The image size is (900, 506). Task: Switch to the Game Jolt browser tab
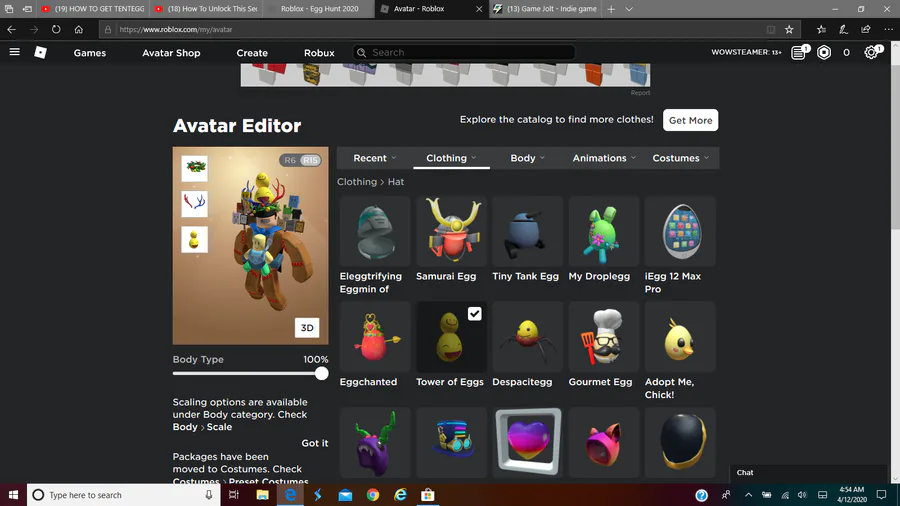click(x=545, y=9)
